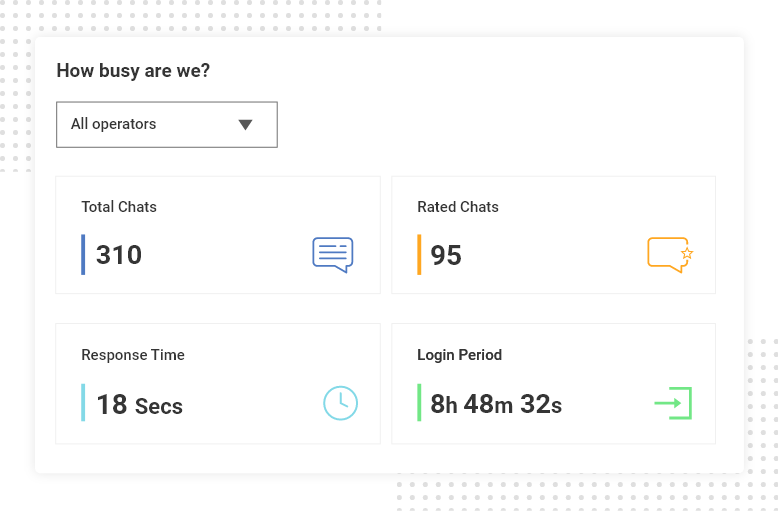Click the 8h 48m 32s login value
Image resolution: width=778 pixels, height=511 pixels.
pyautogui.click(x=496, y=404)
